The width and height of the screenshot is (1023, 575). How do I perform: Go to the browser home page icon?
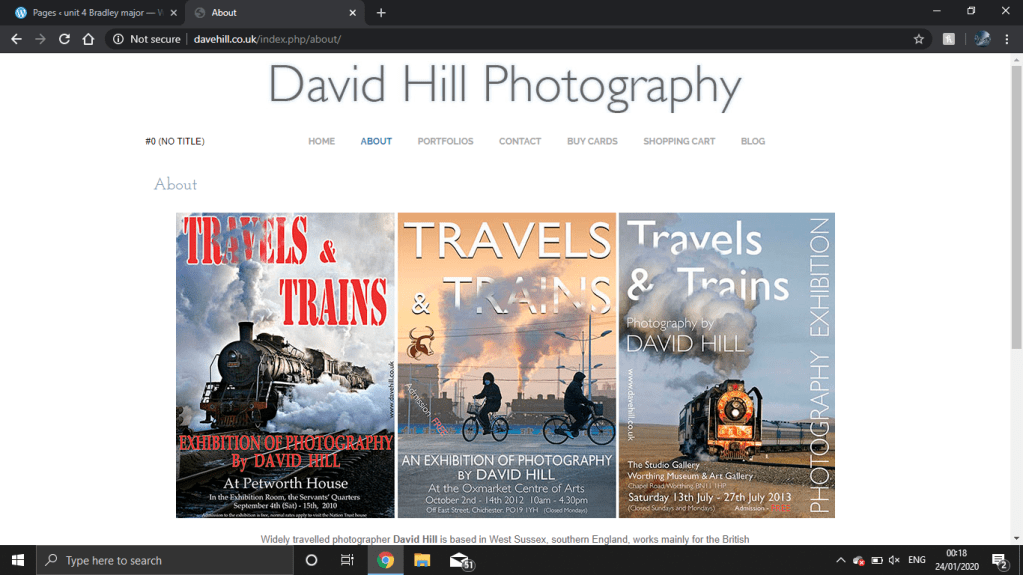[x=88, y=39]
